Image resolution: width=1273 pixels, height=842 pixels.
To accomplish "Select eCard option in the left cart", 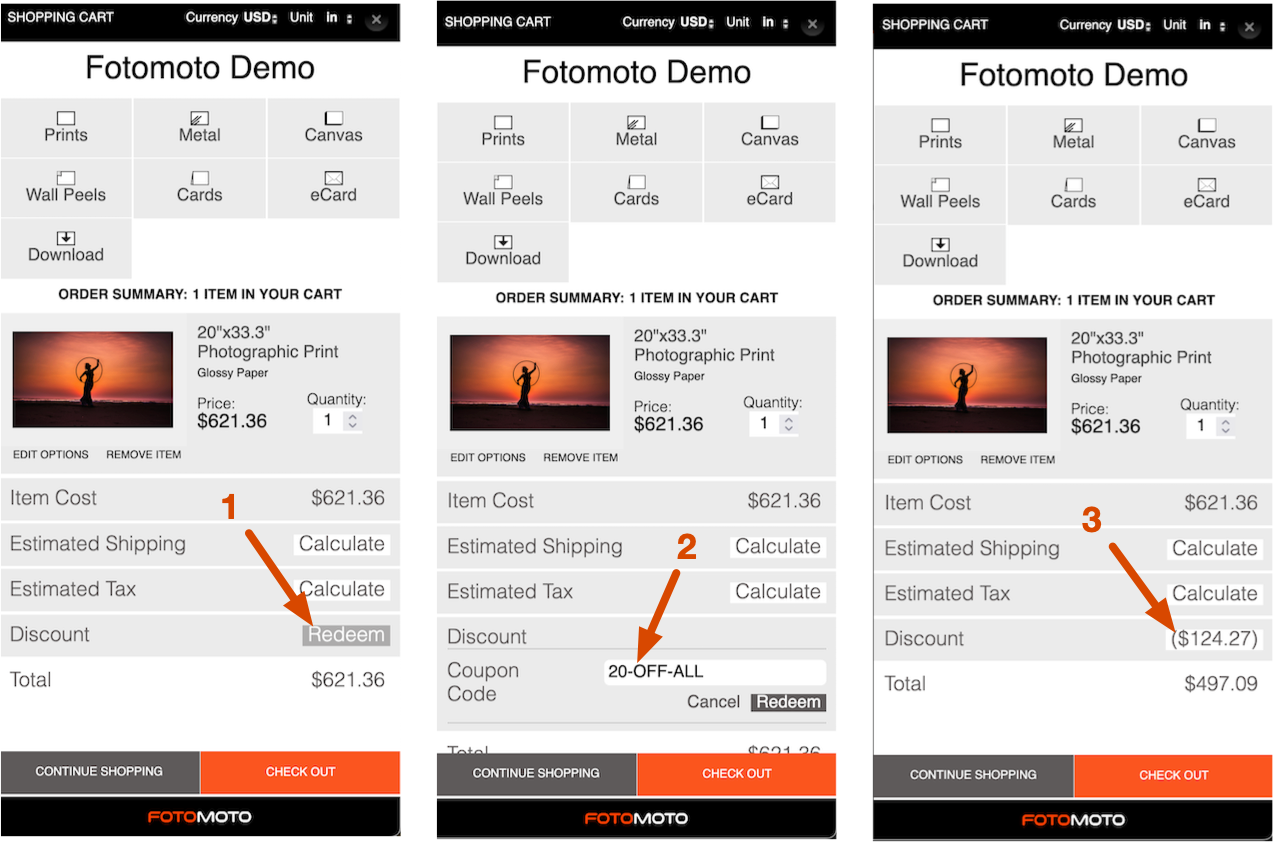I will point(334,187).
